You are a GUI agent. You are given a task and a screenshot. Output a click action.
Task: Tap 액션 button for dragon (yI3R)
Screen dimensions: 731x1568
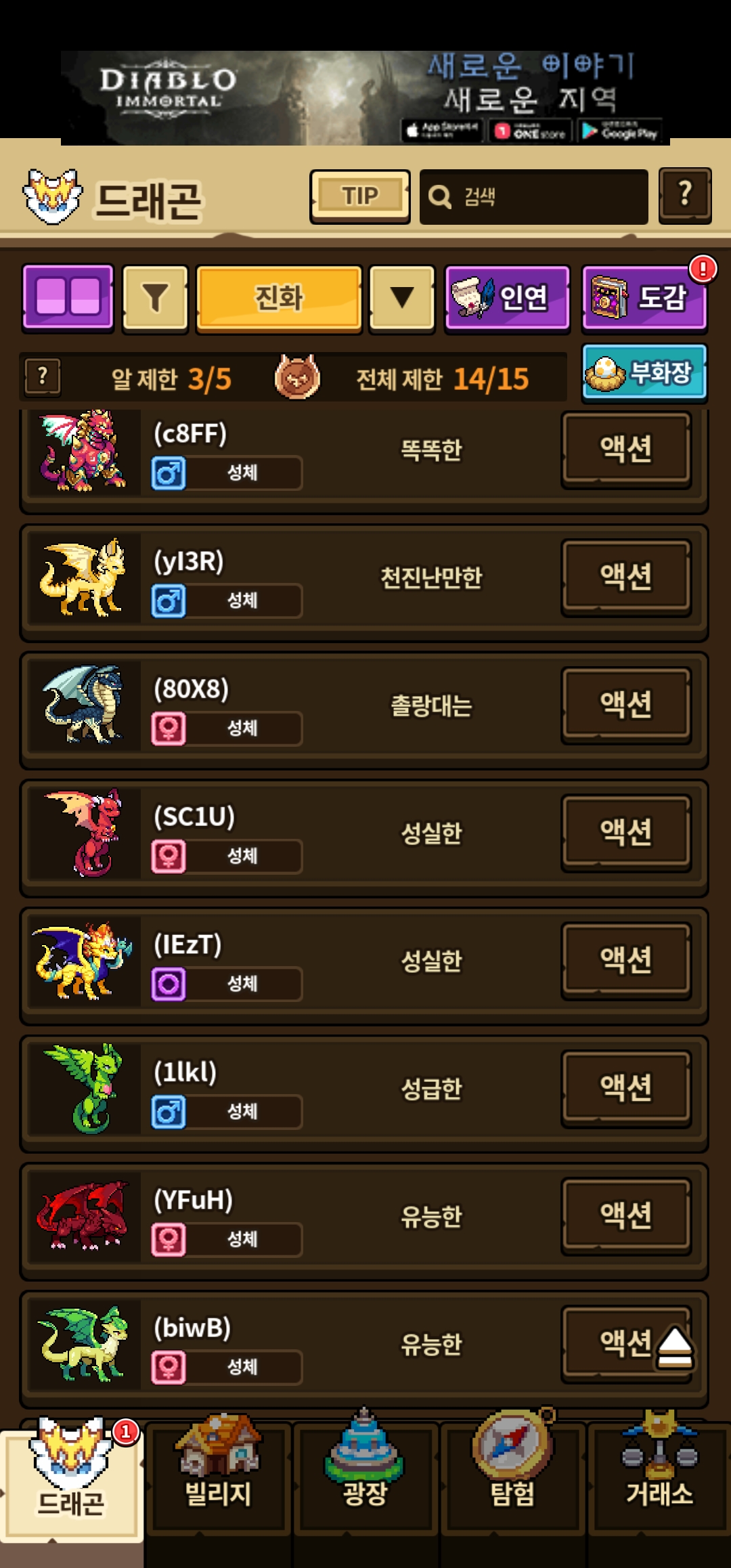pos(626,578)
